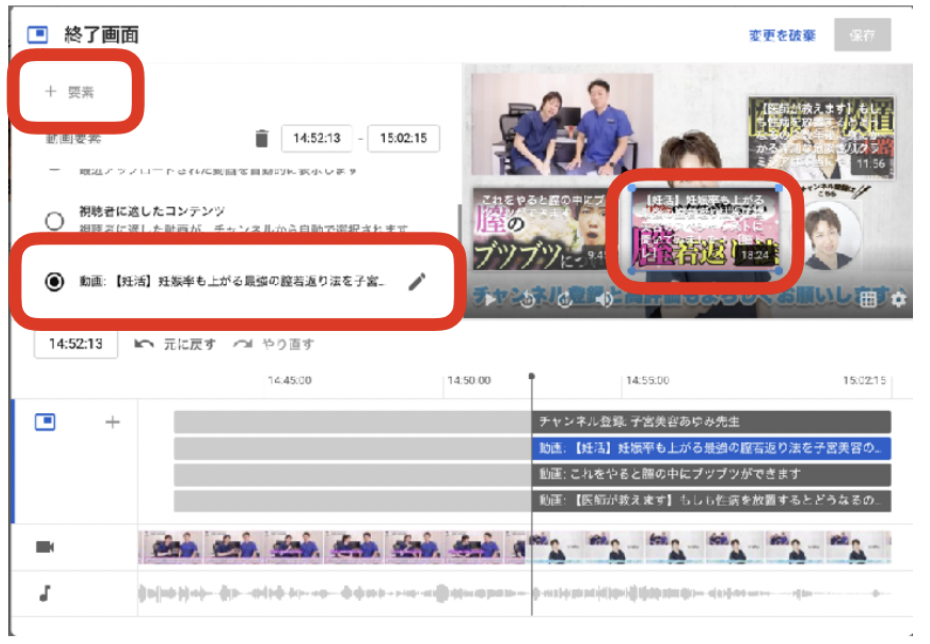Click '変更を破棄' to discard changes
Viewport: 930px width, 644px height.
click(x=782, y=35)
